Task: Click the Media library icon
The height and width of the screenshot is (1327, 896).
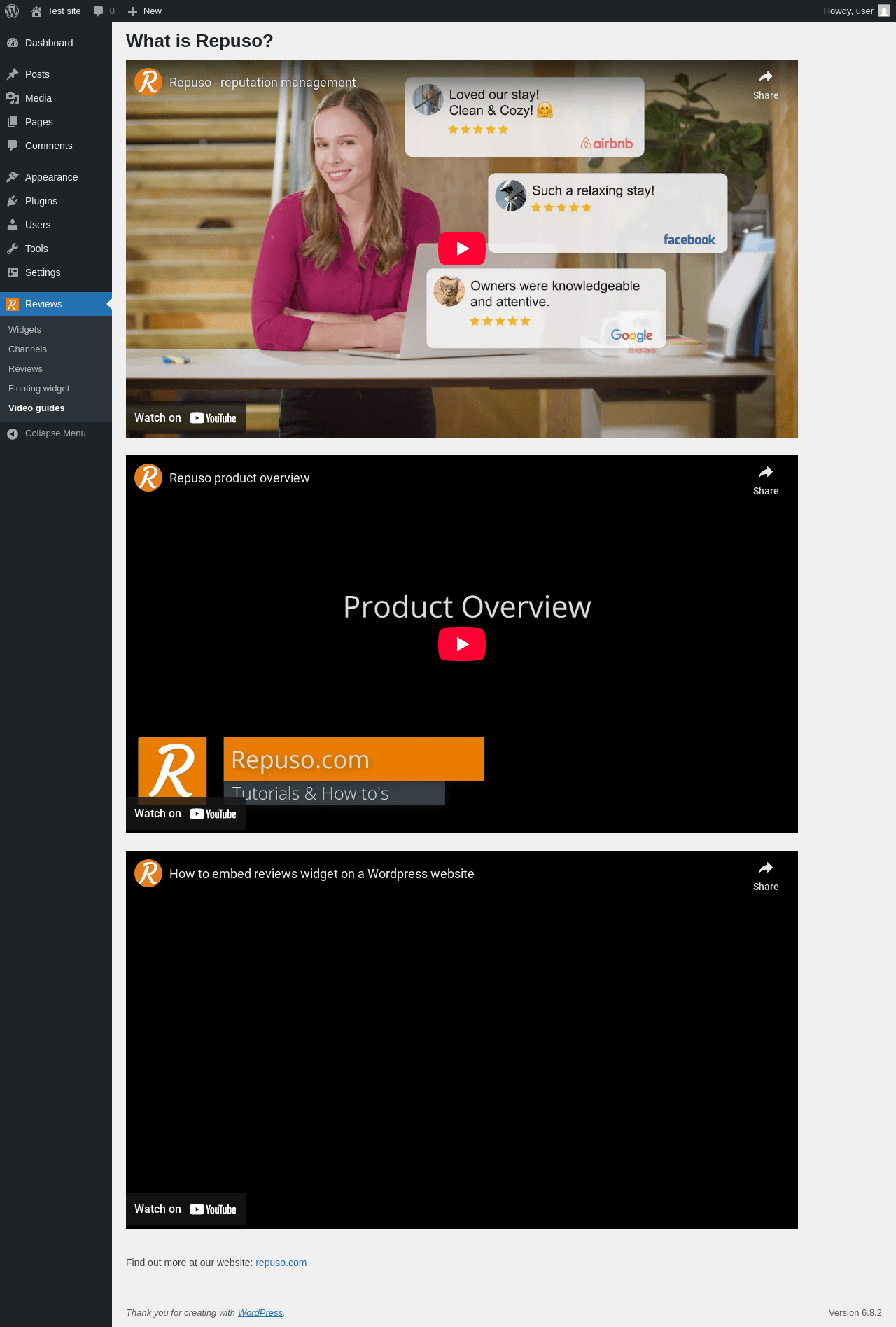Action: point(13,98)
